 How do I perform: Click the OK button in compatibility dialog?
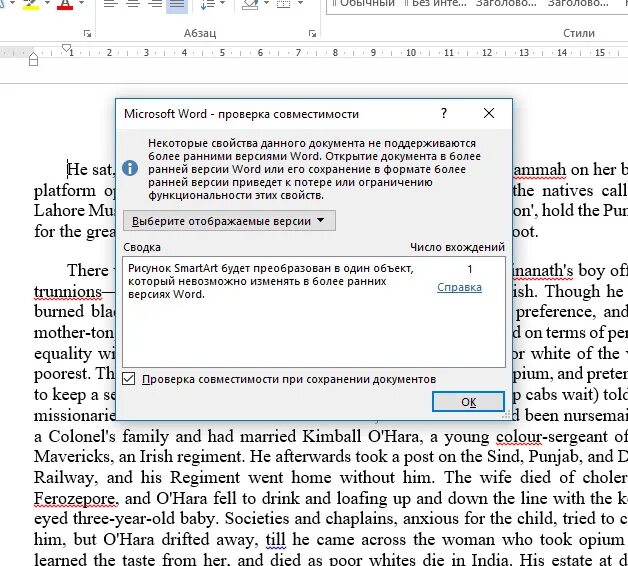(x=468, y=401)
